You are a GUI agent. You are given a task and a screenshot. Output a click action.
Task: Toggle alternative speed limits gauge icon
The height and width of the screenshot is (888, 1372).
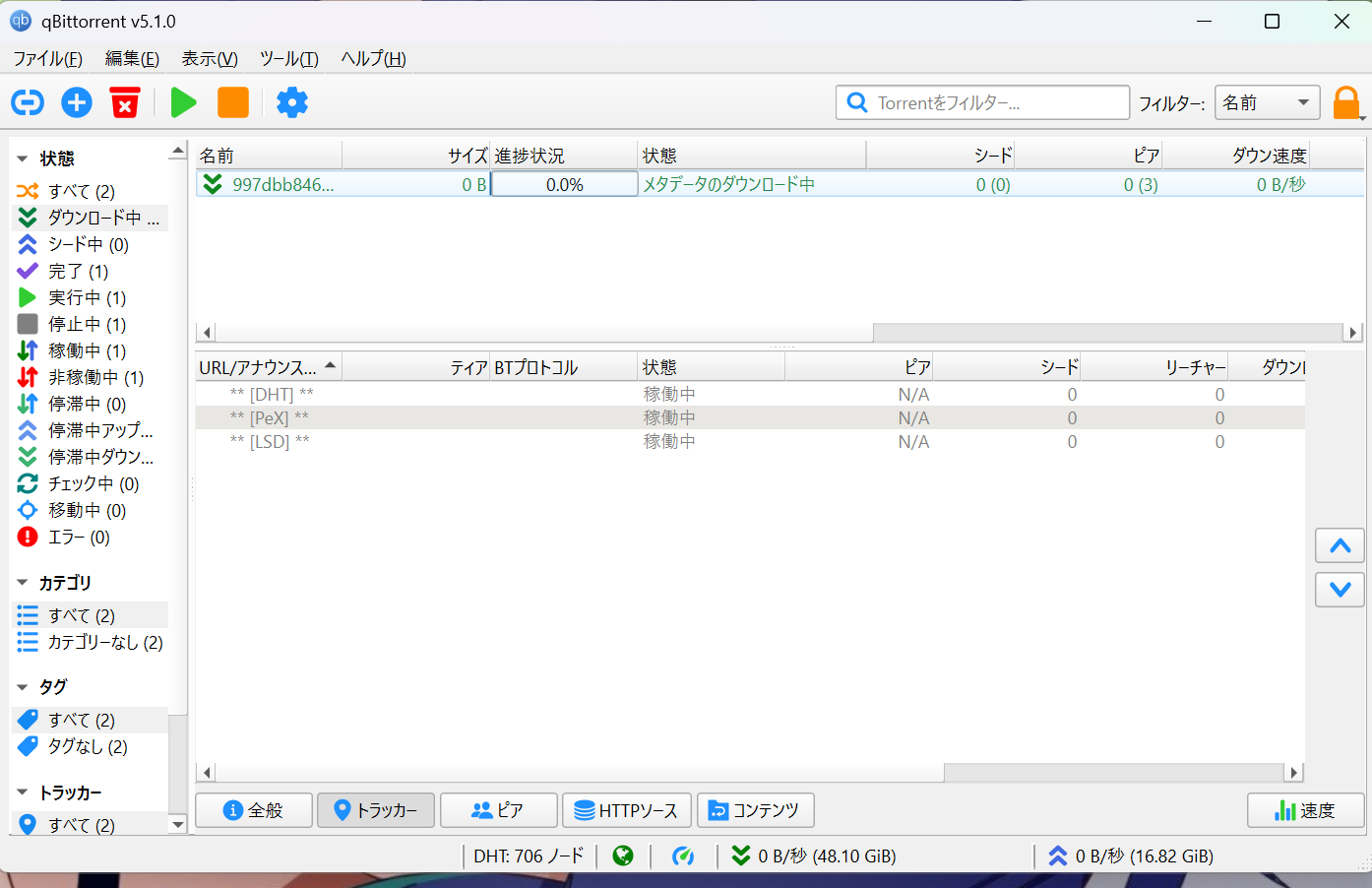[x=683, y=856]
